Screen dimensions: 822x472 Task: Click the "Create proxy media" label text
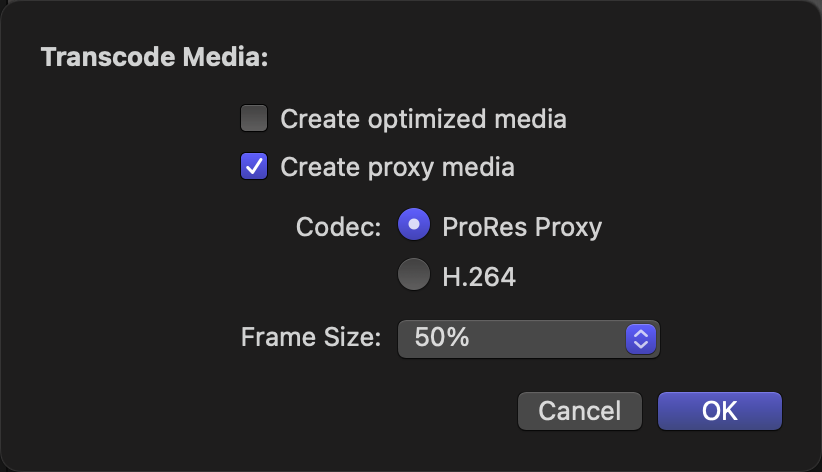click(x=397, y=168)
